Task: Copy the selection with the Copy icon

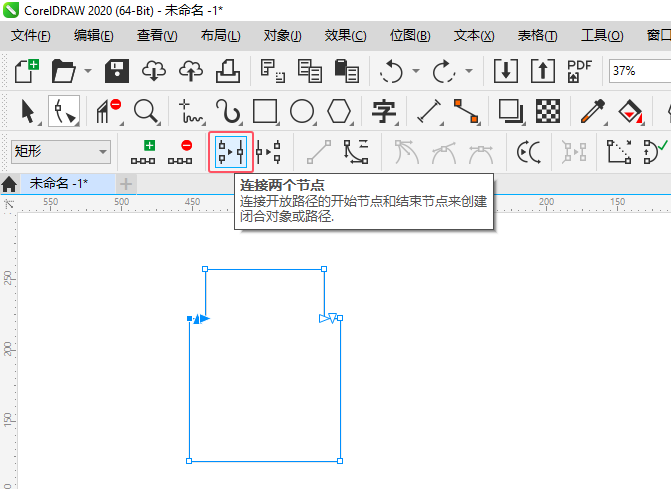Action: (309, 71)
